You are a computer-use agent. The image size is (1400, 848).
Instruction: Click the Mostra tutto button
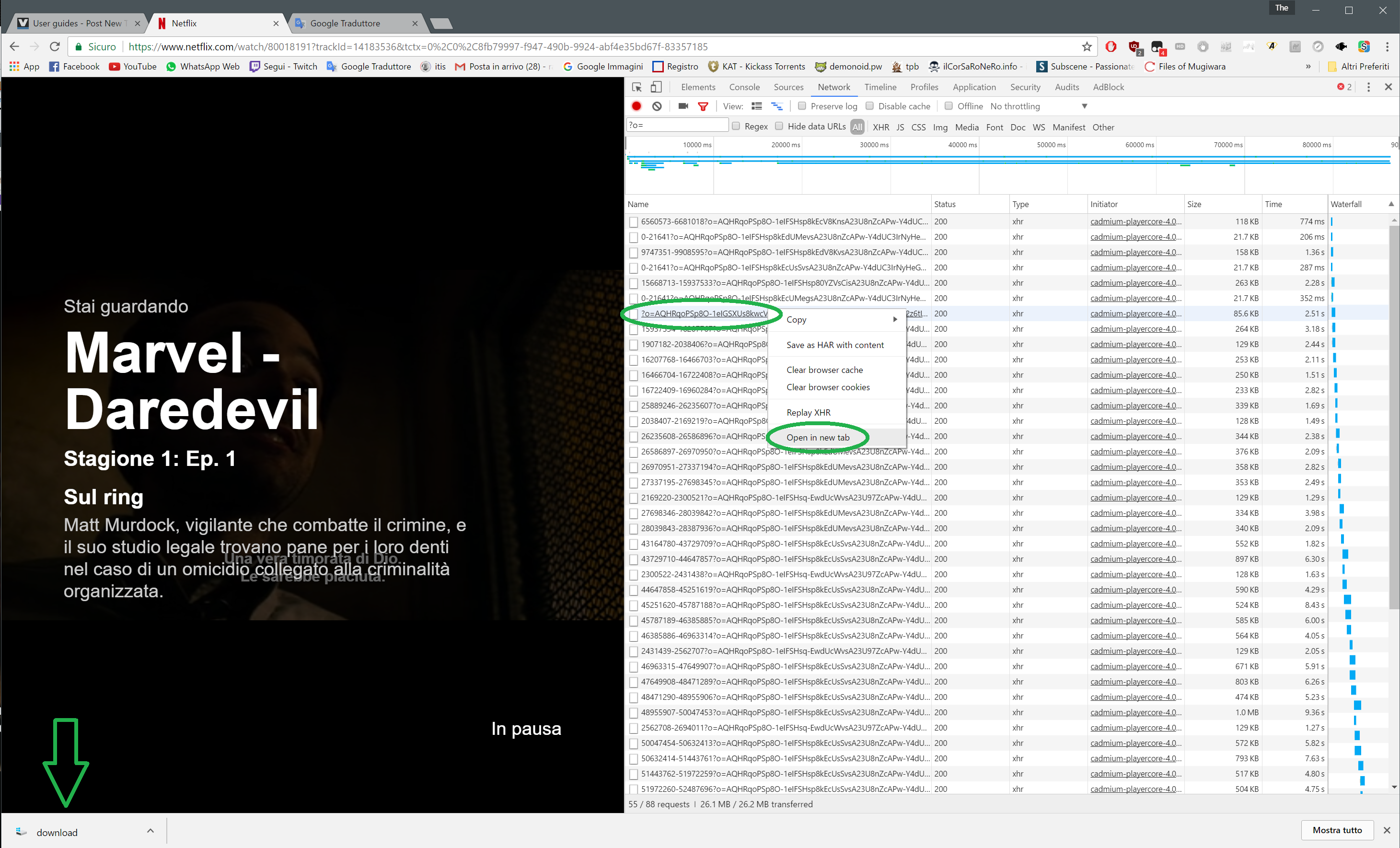tap(1337, 830)
